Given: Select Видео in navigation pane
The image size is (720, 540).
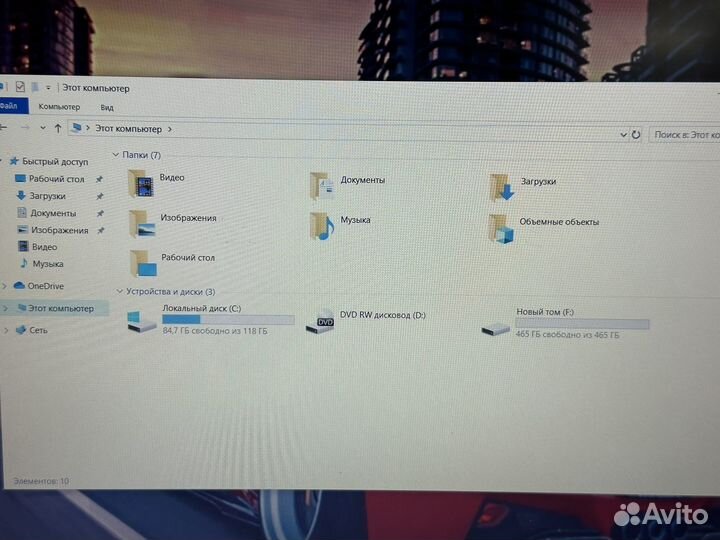Looking at the screenshot, I should [45, 247].
